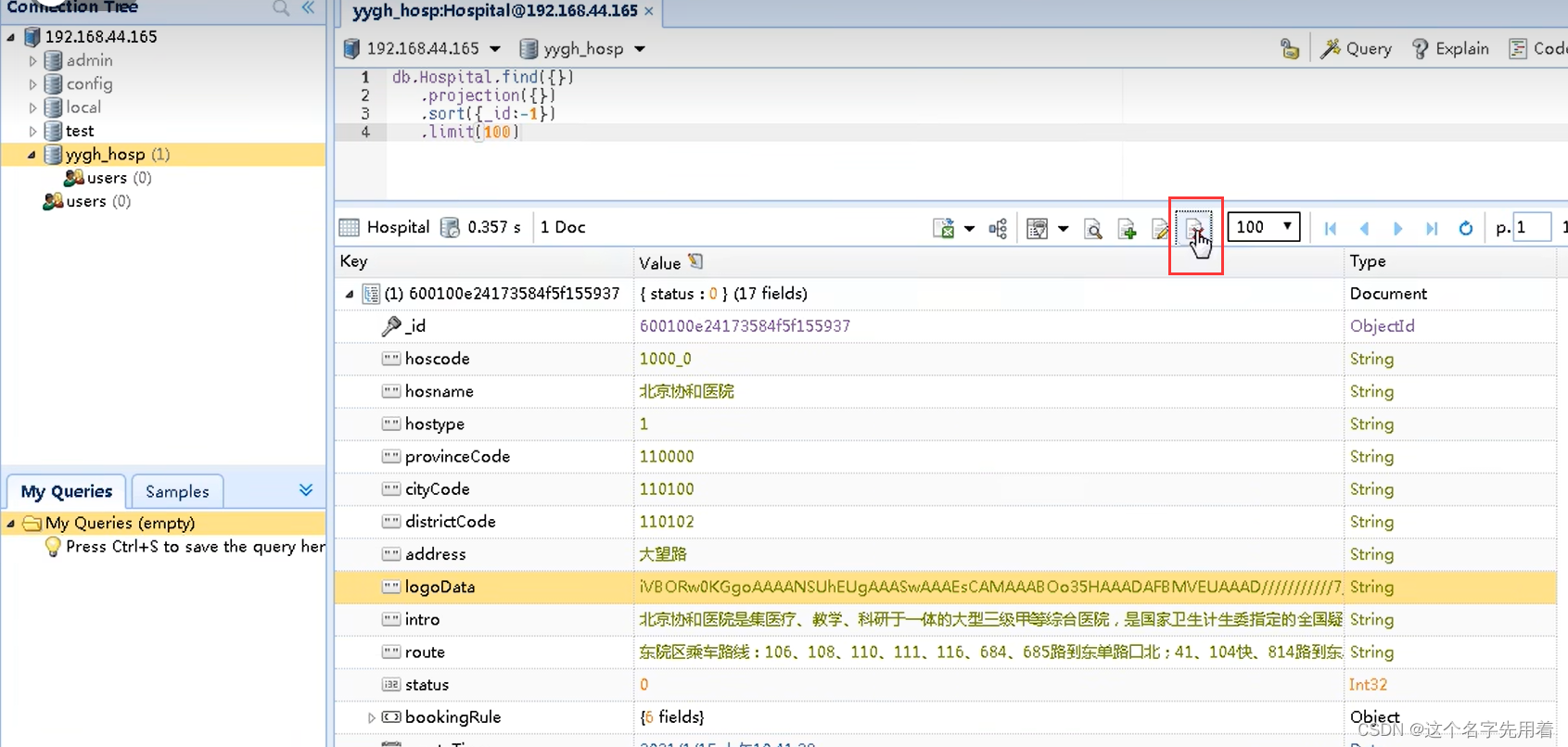Click the page number input field
The height and width of the screenshot is (747, 1568).
[x=1532, y=227]
